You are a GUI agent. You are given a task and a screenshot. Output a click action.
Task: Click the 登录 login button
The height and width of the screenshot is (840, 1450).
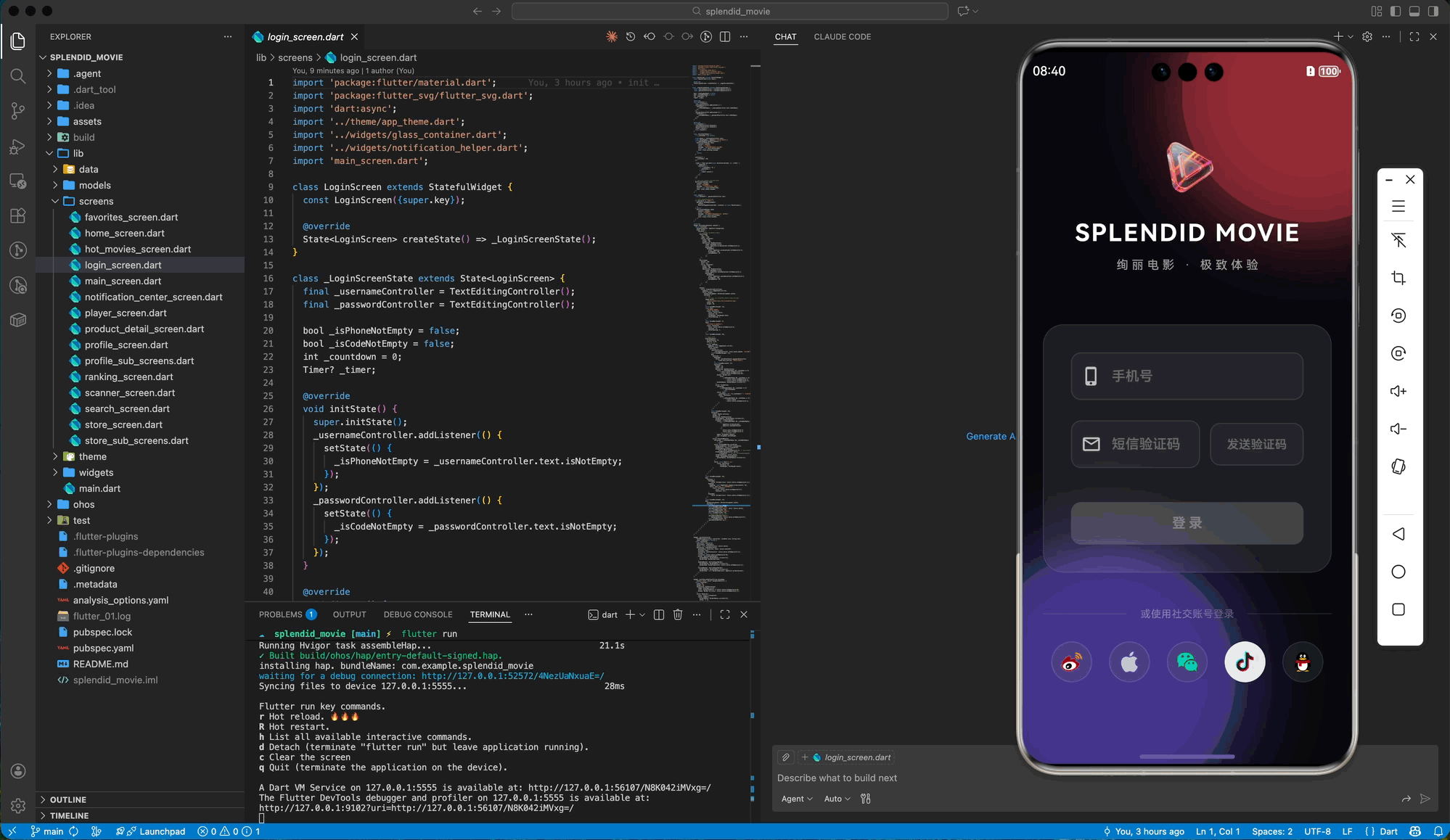coord(1187,523)
